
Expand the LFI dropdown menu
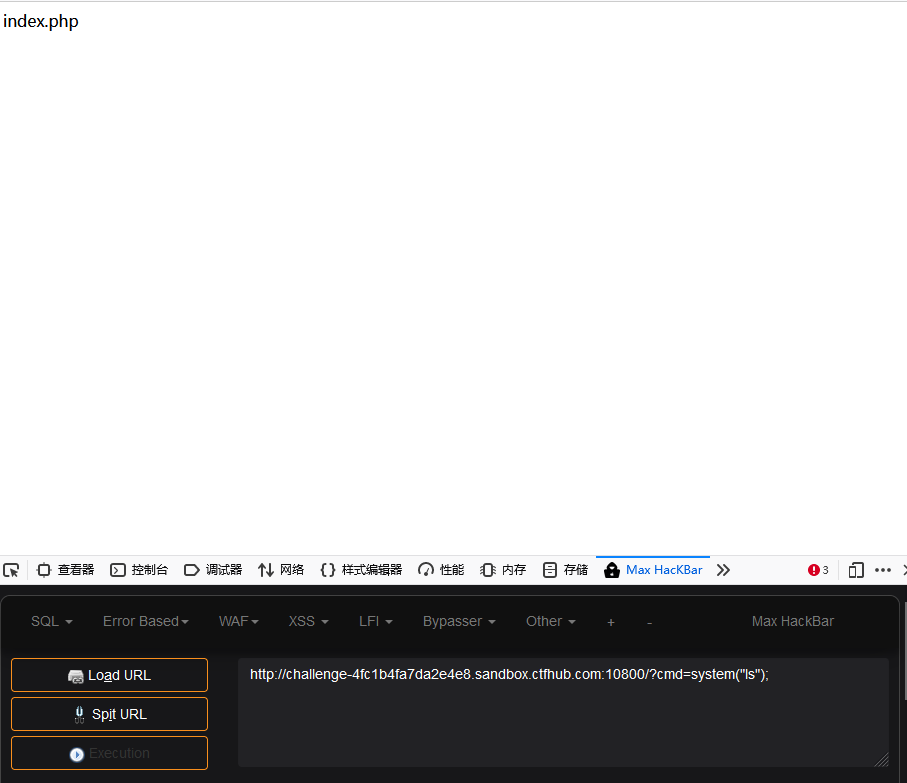pos(375,622)
